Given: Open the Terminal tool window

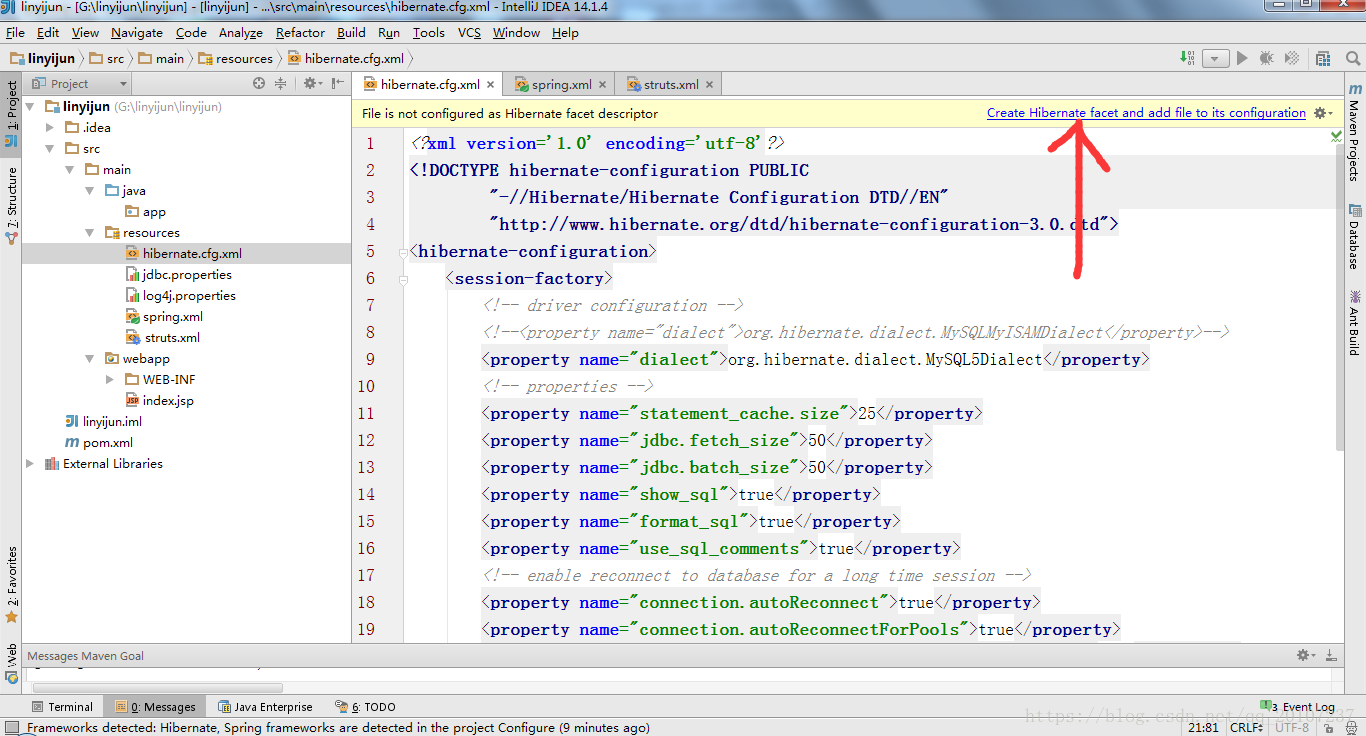Looking at the screenshot, I should (61, 707).
